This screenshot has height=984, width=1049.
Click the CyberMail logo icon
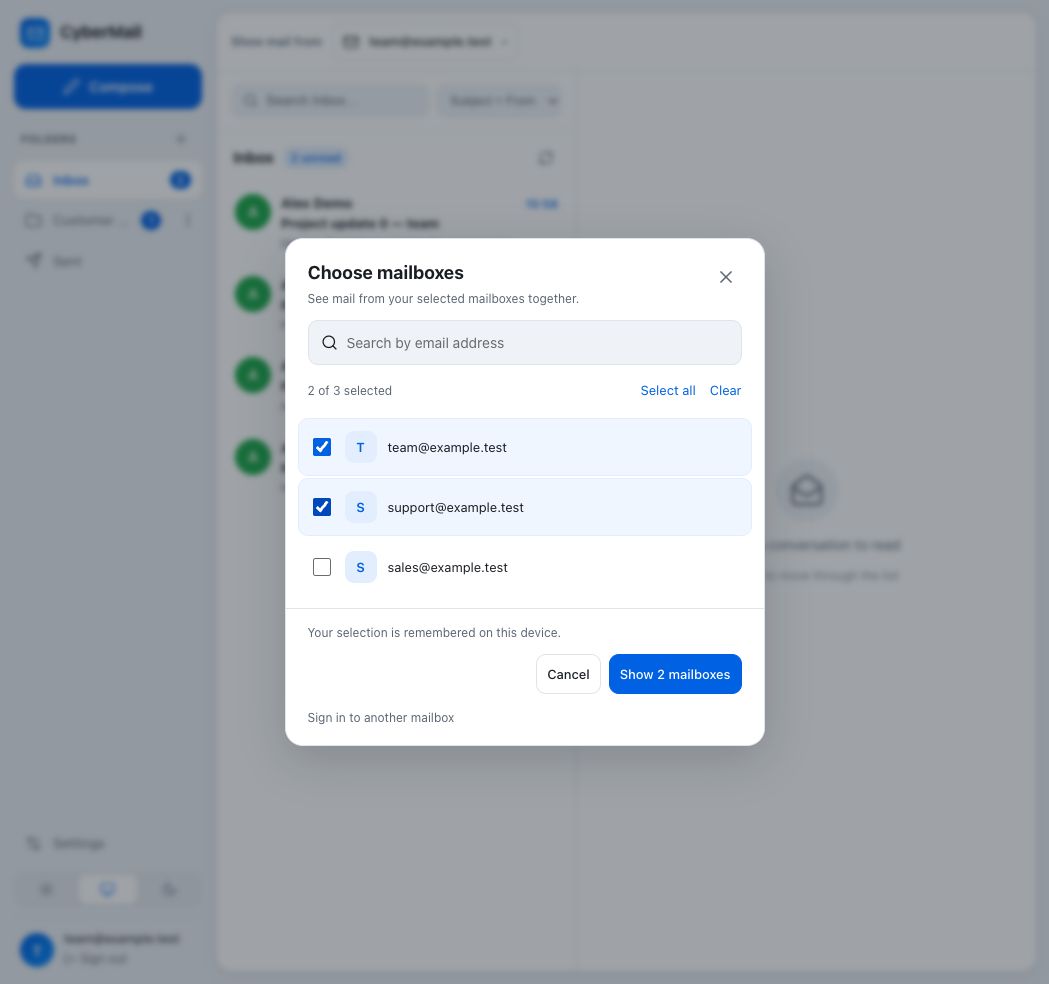click(35, 32)
